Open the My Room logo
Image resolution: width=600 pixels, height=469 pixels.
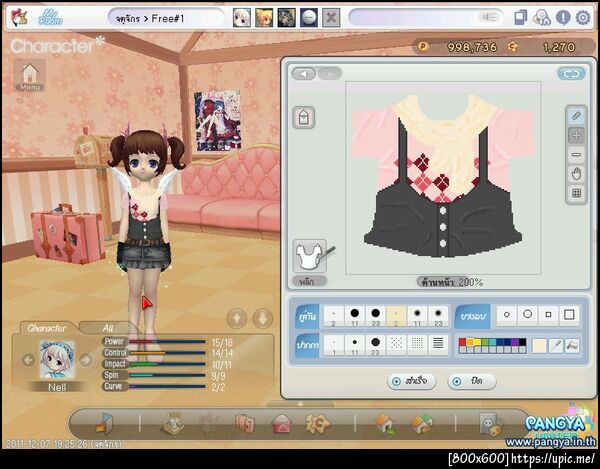[x=51, y=18]
